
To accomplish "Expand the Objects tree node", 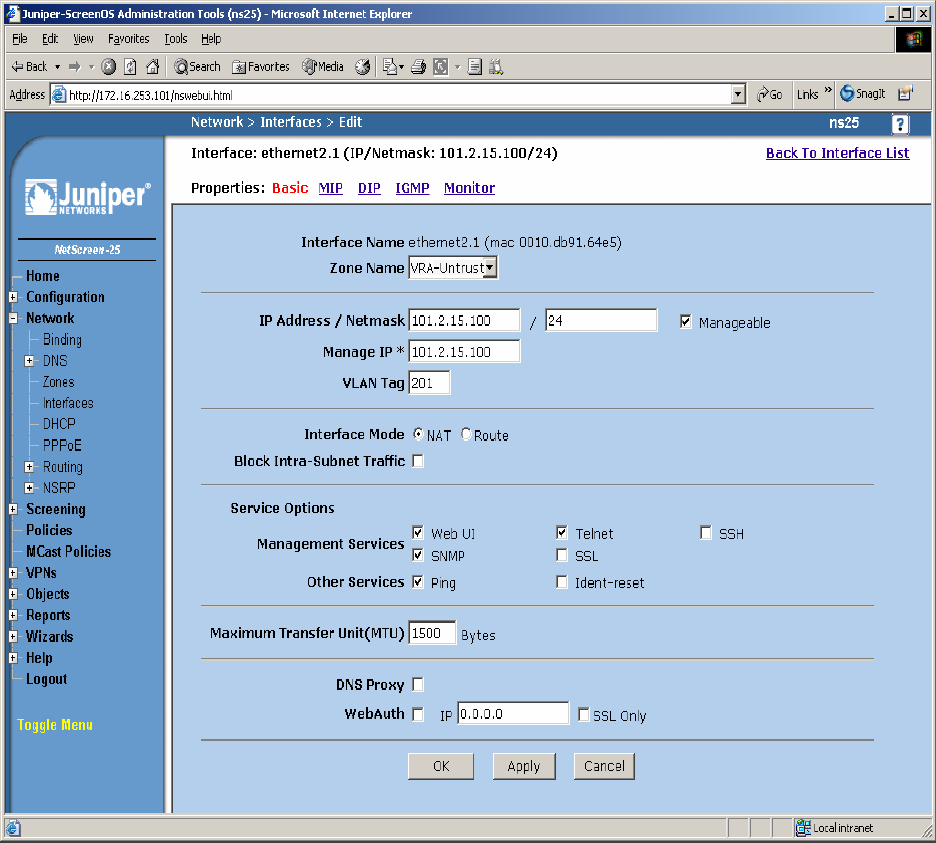I will click(x=13, y=594).
